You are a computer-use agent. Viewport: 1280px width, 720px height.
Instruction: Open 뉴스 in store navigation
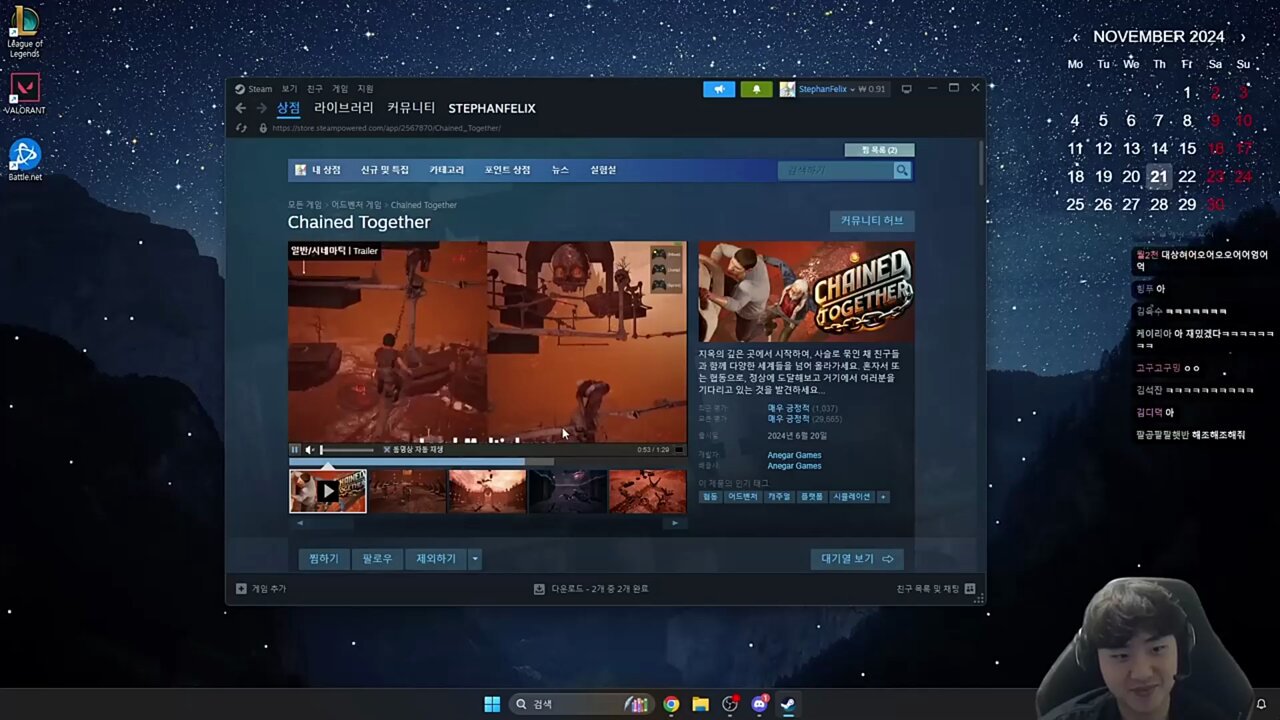[560, 170]
